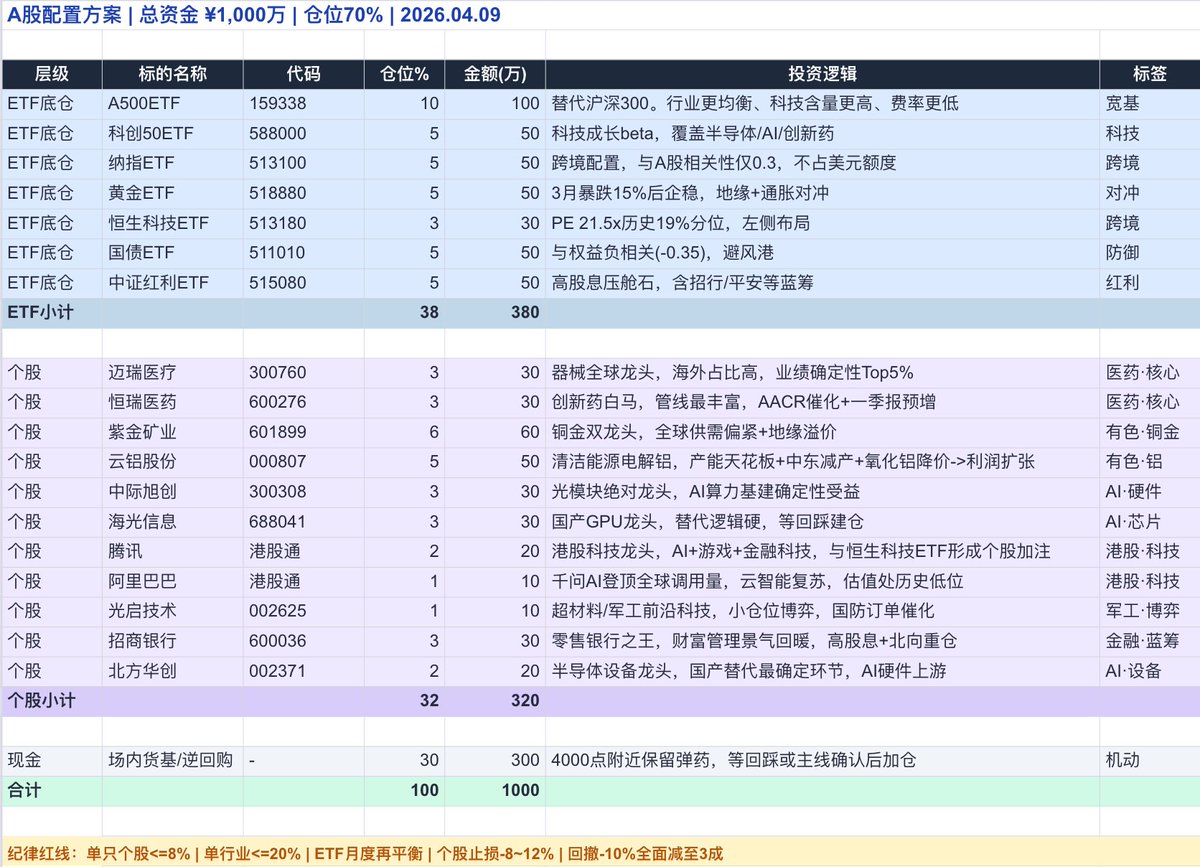1200x867 pixels.
Task: Click the '标签' column header
Action: click(x=1149, y=74)
